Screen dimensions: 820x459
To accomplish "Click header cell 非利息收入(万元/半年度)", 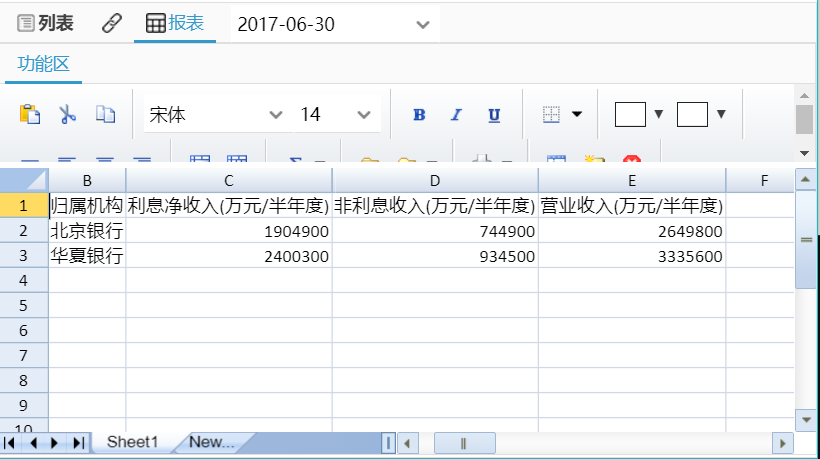I will pos(435,205).
